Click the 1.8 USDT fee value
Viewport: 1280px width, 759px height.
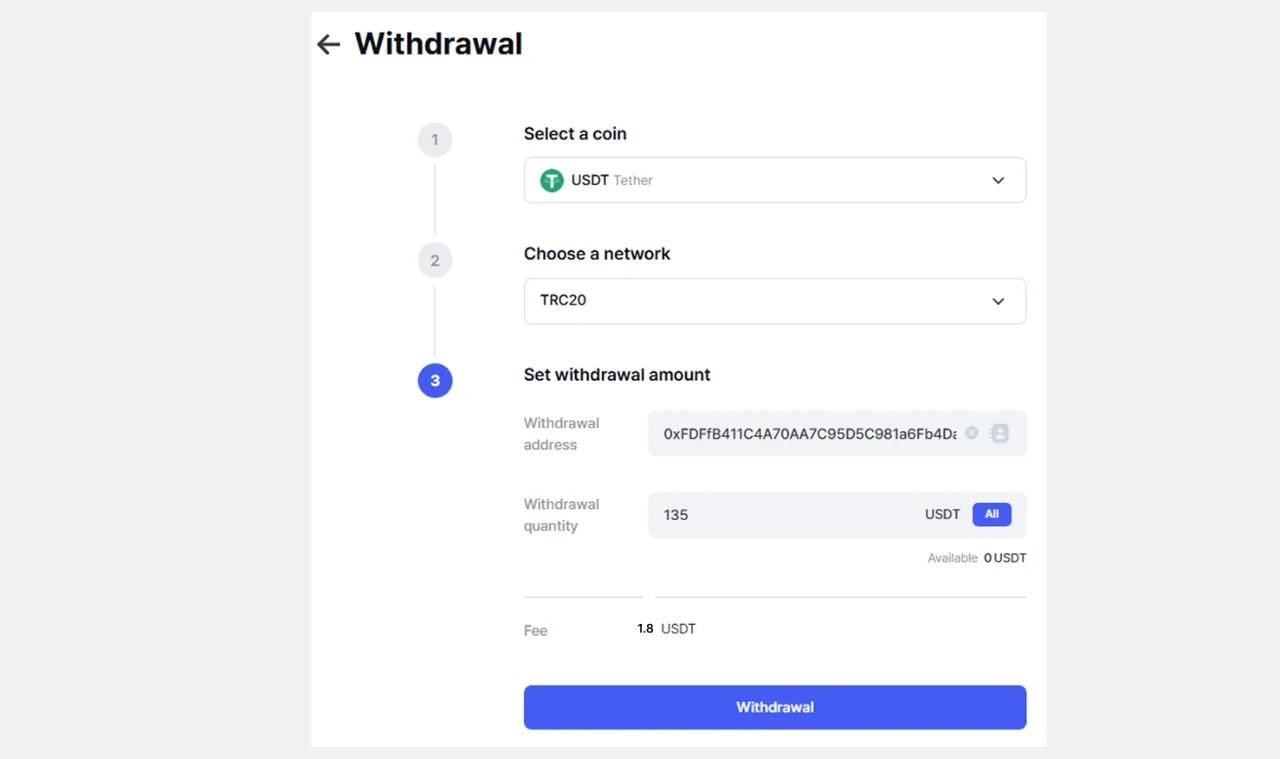coord(666,629)
